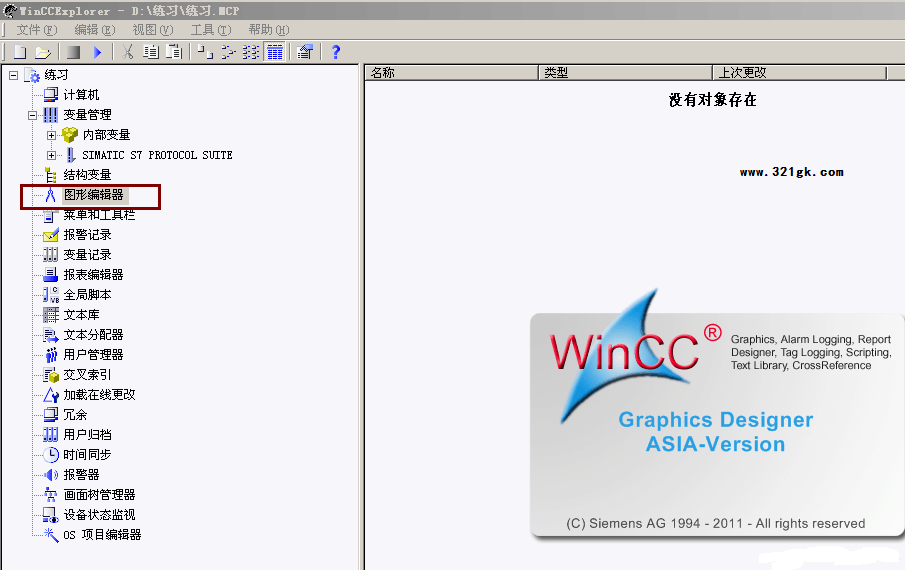Click the blue Help question mark icon

pyautogui.click(x=336, y=52)
